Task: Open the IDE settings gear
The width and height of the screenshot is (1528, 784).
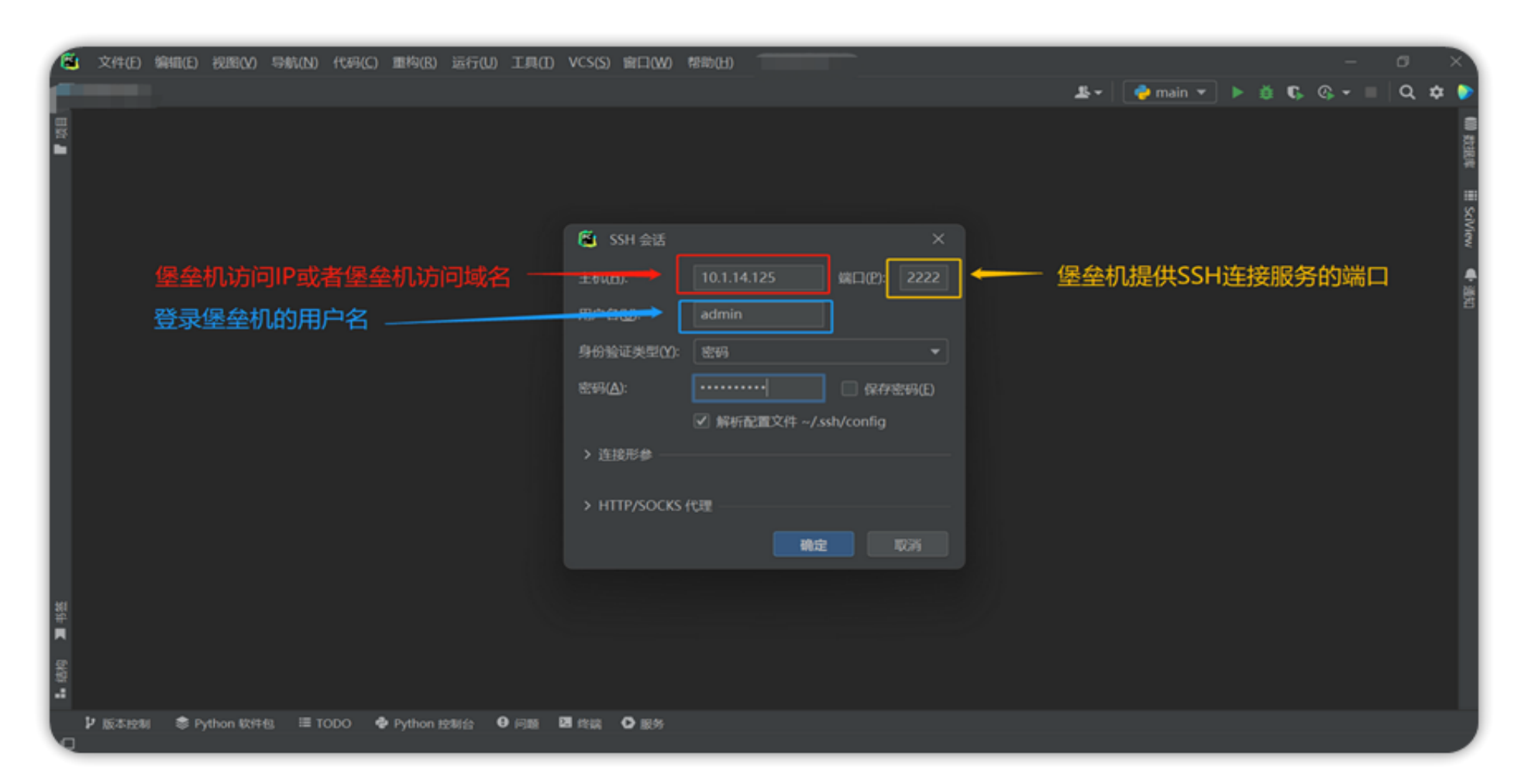Action: click(x=1436, y=92)
